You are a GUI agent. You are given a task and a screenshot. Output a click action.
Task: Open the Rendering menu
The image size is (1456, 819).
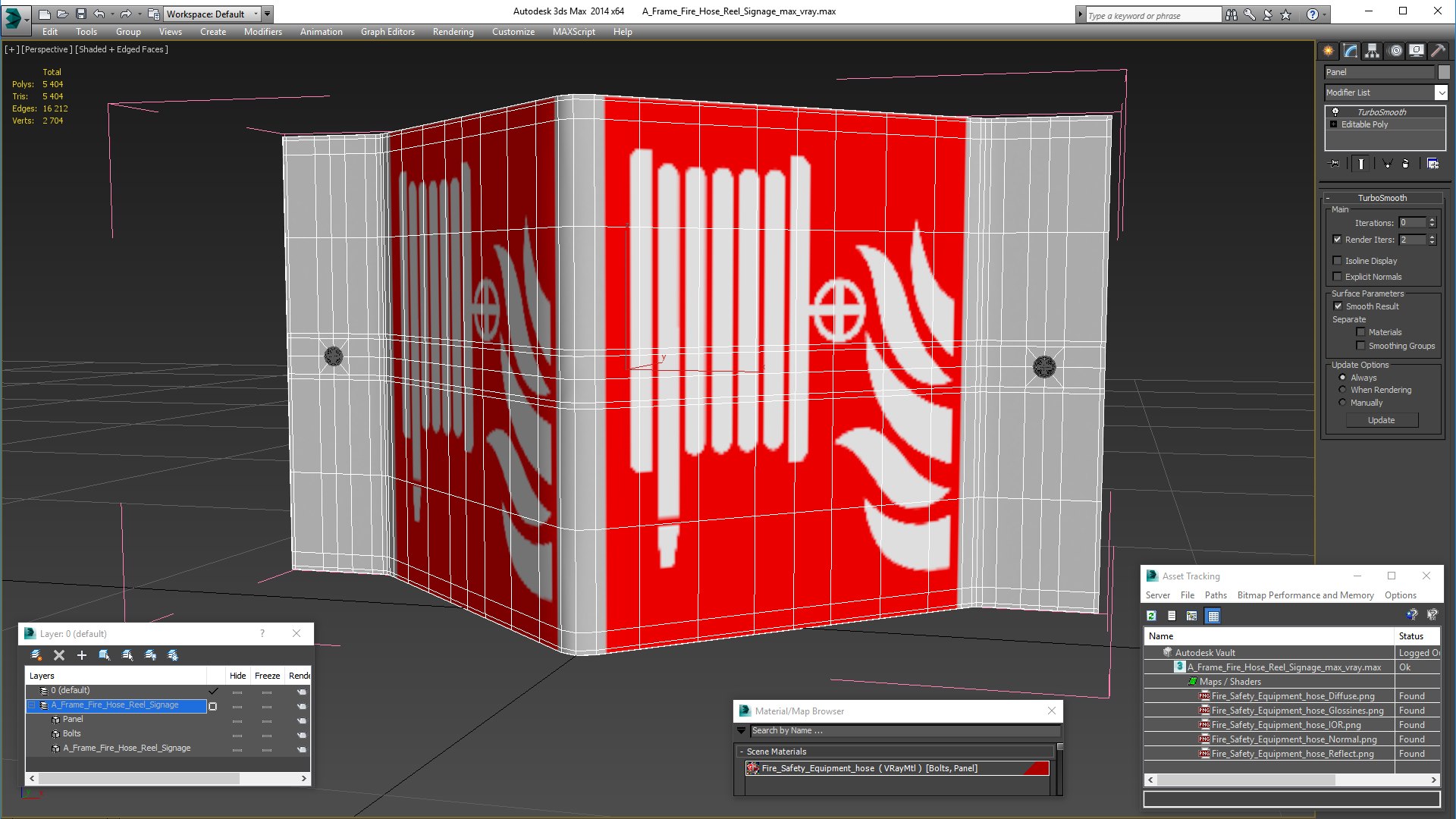coord(453,32)
